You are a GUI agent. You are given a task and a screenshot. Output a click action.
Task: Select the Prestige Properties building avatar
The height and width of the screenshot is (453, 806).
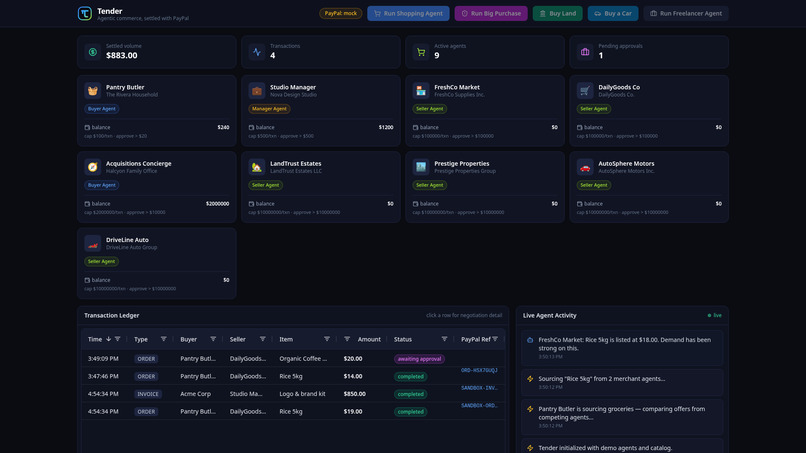[x=421, y=167]
